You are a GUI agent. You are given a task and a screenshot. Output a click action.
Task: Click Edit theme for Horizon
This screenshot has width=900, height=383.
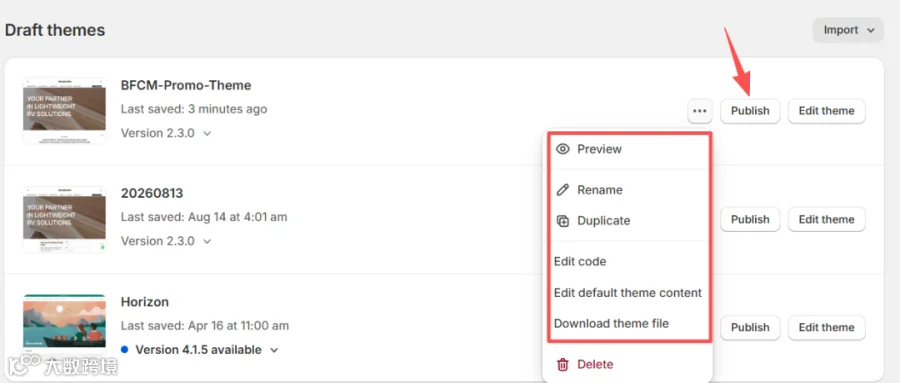827,327
